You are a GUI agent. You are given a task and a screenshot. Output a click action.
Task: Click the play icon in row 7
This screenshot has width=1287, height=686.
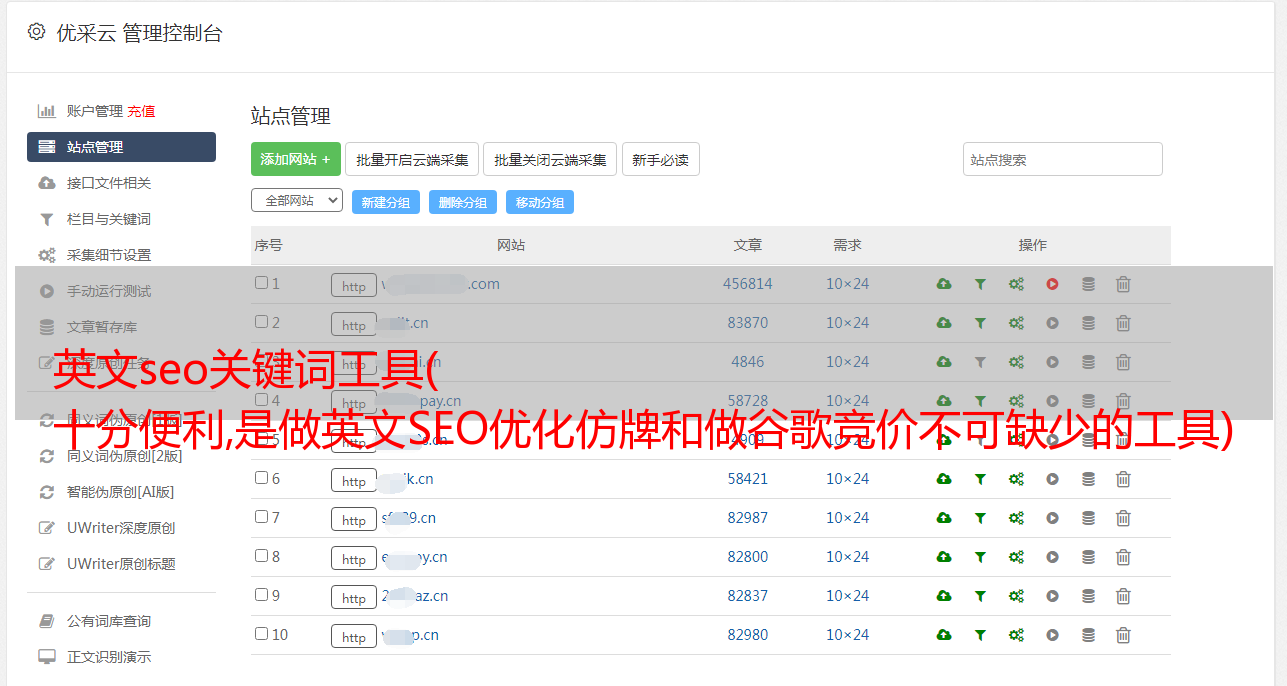1052,518
